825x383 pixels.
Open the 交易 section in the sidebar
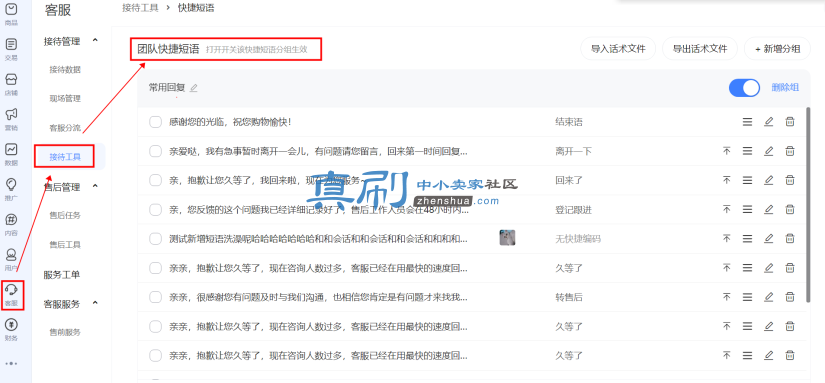click(x=11, y=49)
